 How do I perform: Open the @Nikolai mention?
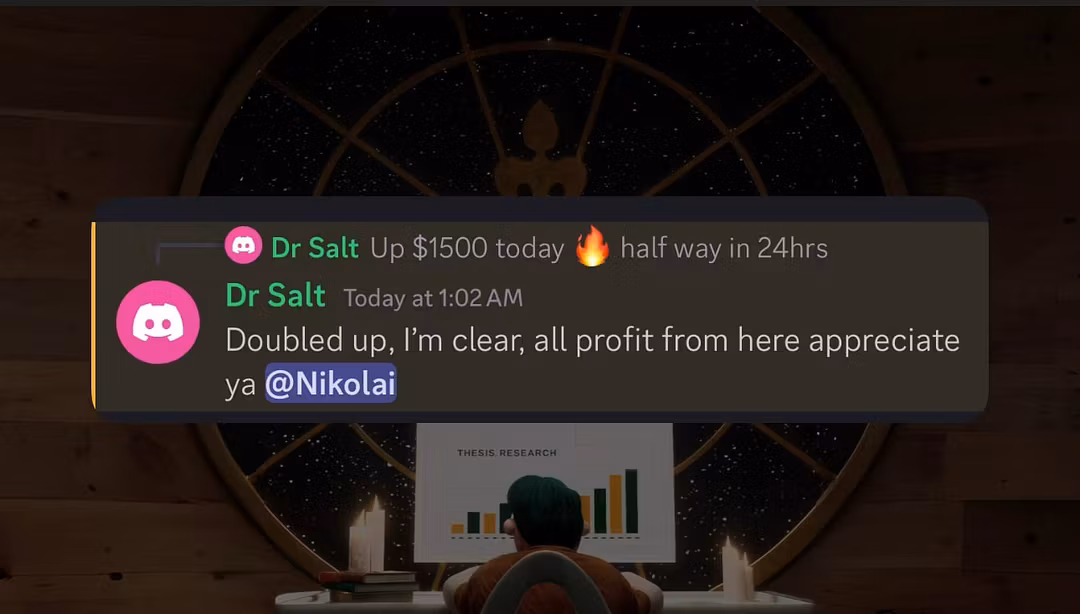coord(331,383)
